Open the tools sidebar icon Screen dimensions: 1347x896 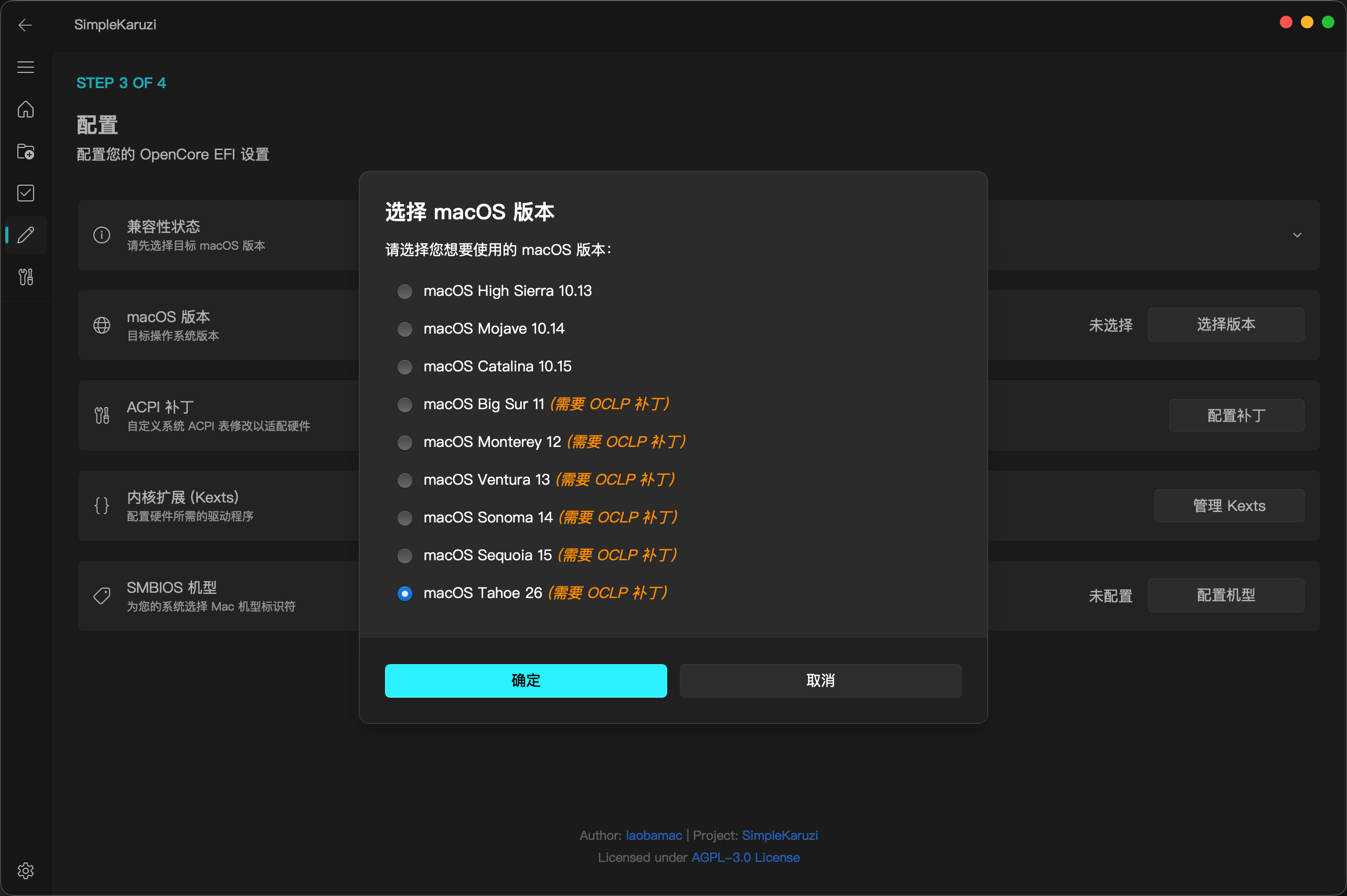click(25, 277)
